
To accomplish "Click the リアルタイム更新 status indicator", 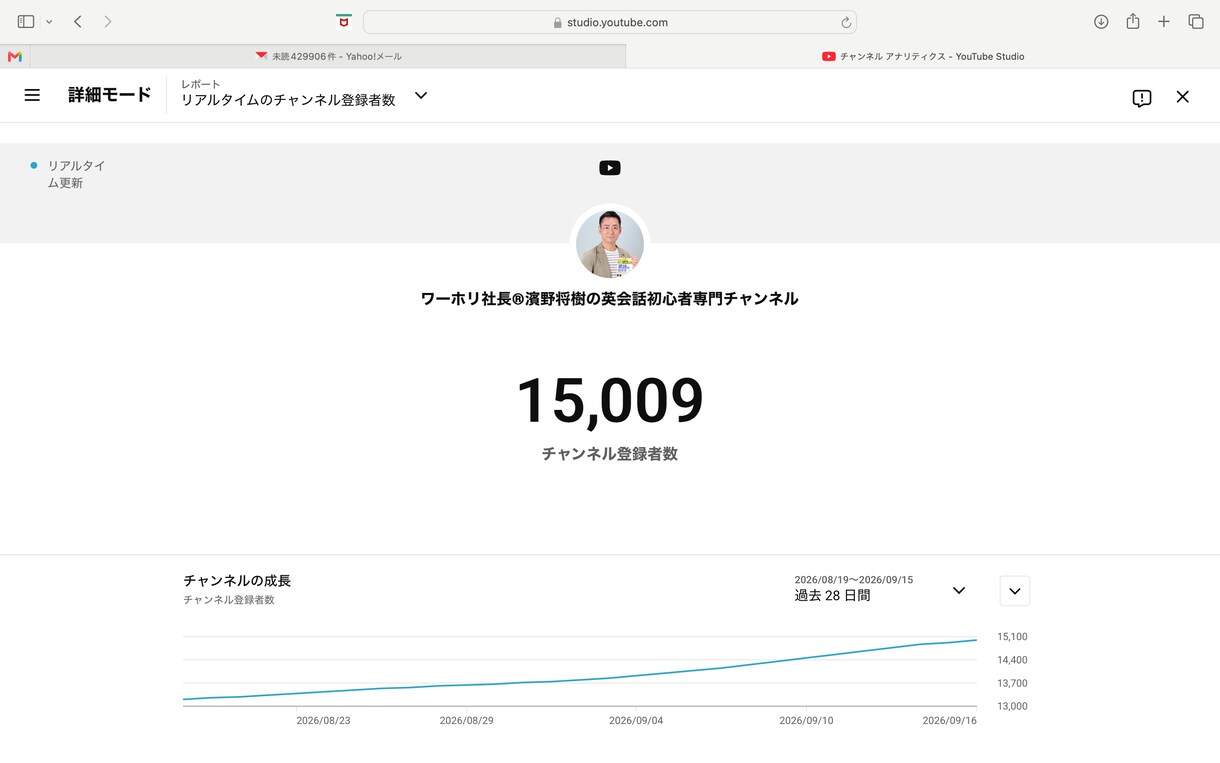I will pos(68,174).
